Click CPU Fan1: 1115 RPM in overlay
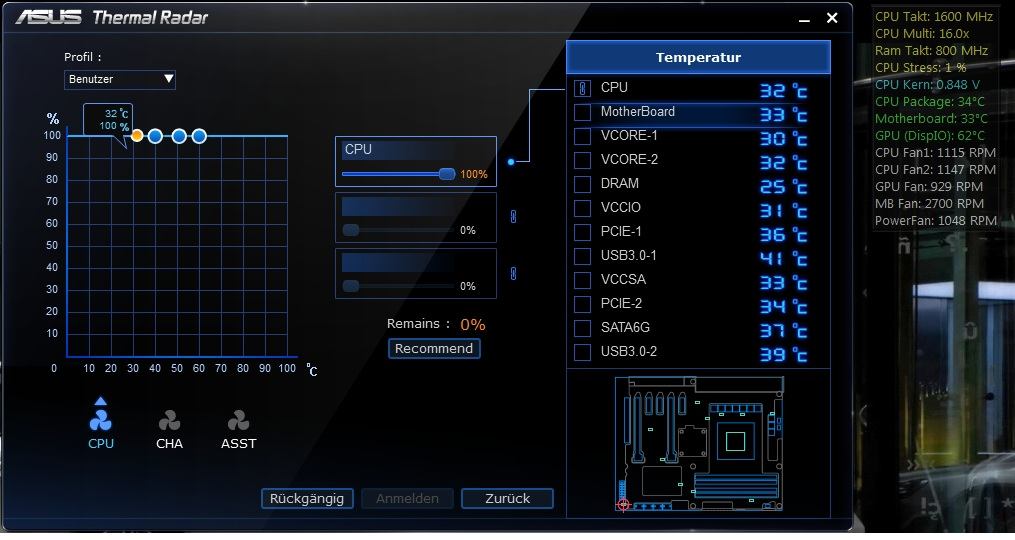 point(935,153)
